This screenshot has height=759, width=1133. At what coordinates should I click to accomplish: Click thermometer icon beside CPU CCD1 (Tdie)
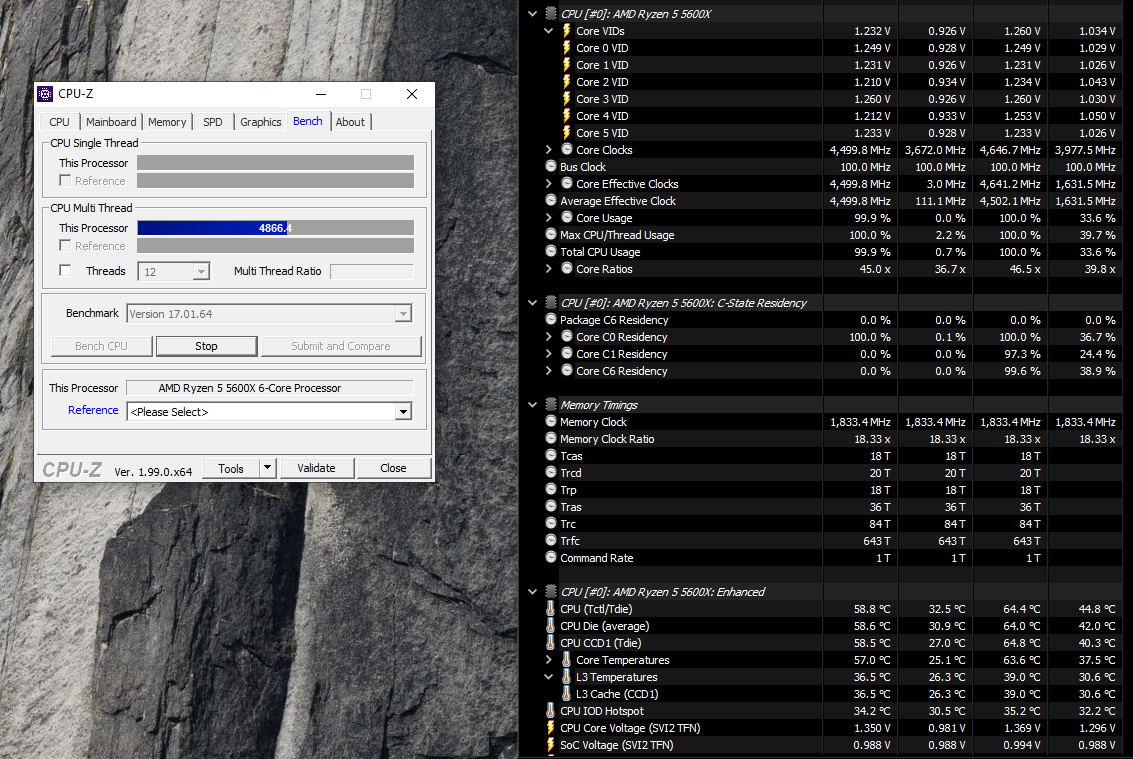551,643
